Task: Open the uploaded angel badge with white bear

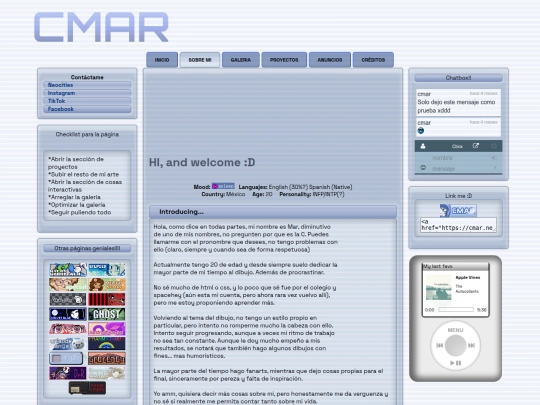Action: click(68, 343)
